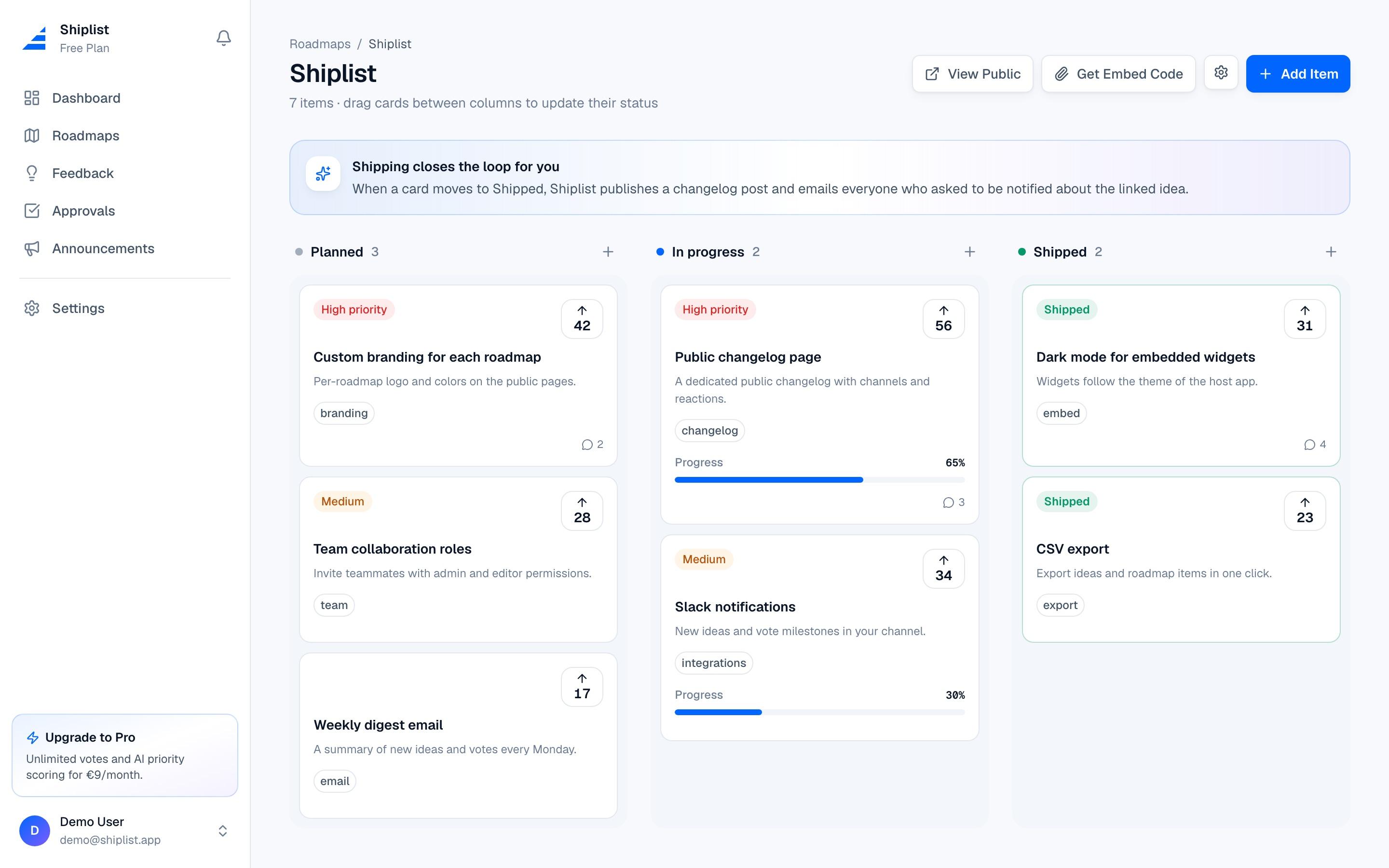Viewport: 1389px width, 868px height.
Task: Open CSV export card title
Action: click(x=1072, y=549)
